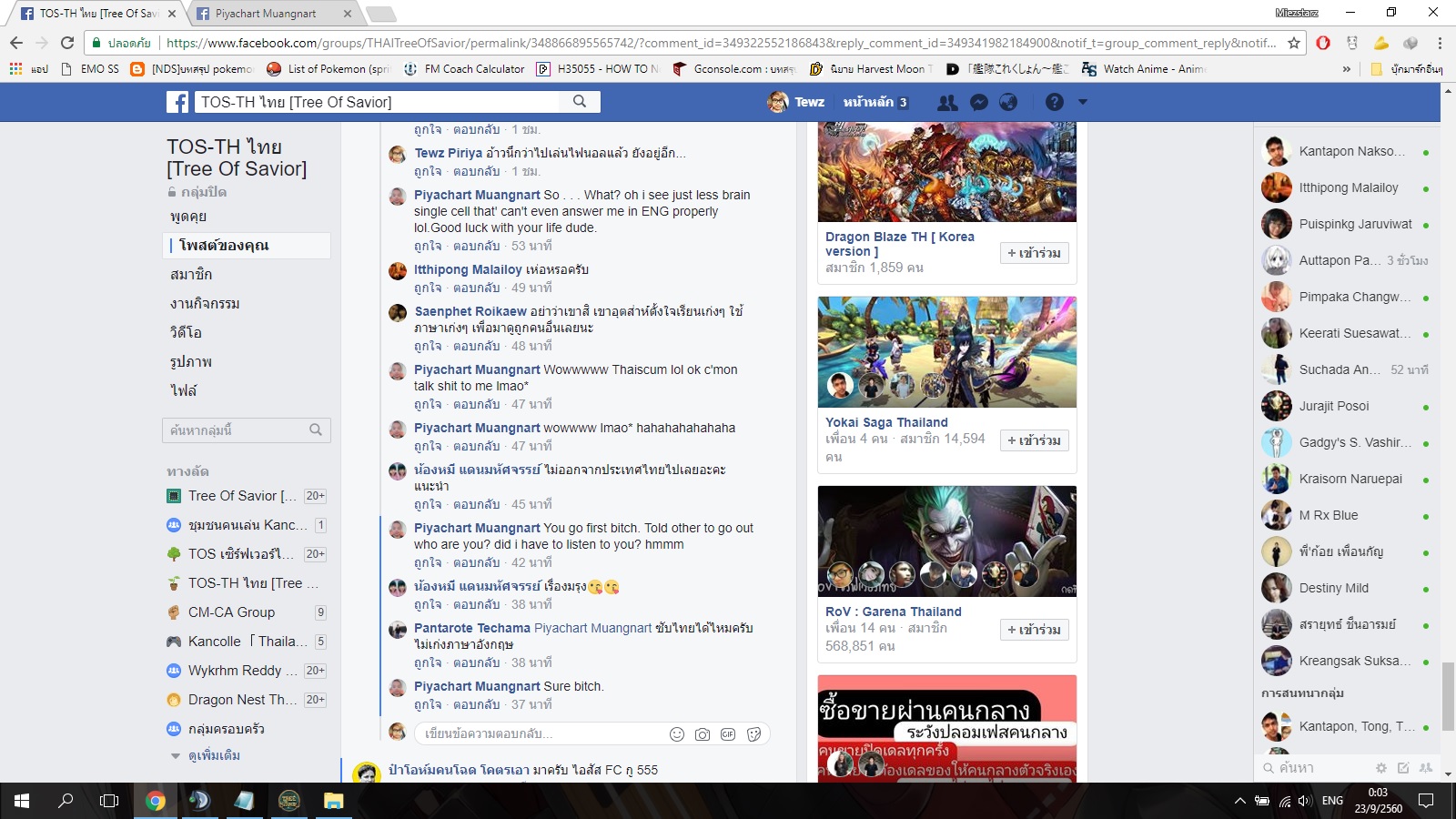This screenshot has height=819, width=1456.
Task: Open Saenphet Roikaew commenter profile
Action: (x=470, y=311)
